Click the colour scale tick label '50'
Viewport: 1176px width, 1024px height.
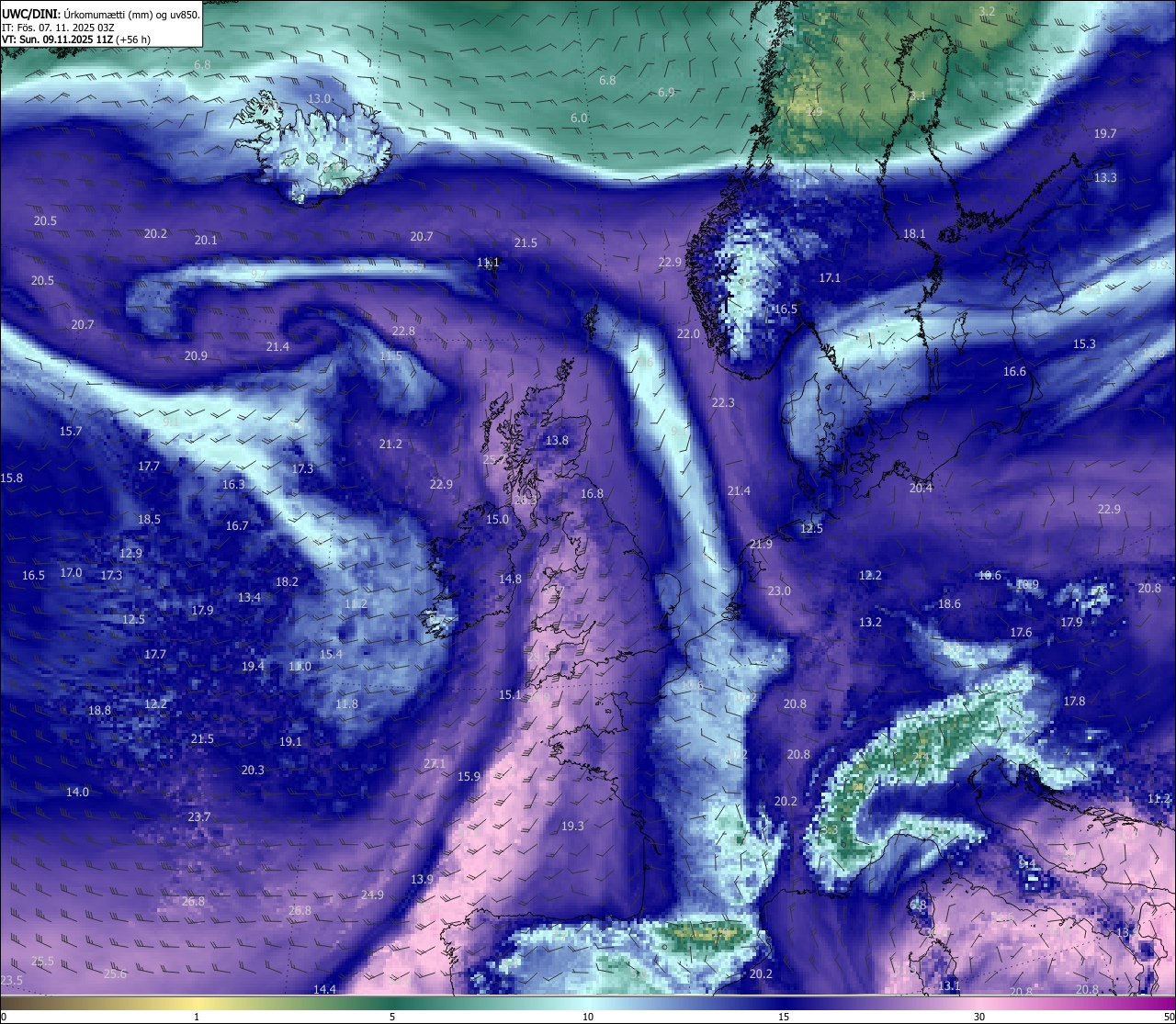[x=1169, y=1017]
